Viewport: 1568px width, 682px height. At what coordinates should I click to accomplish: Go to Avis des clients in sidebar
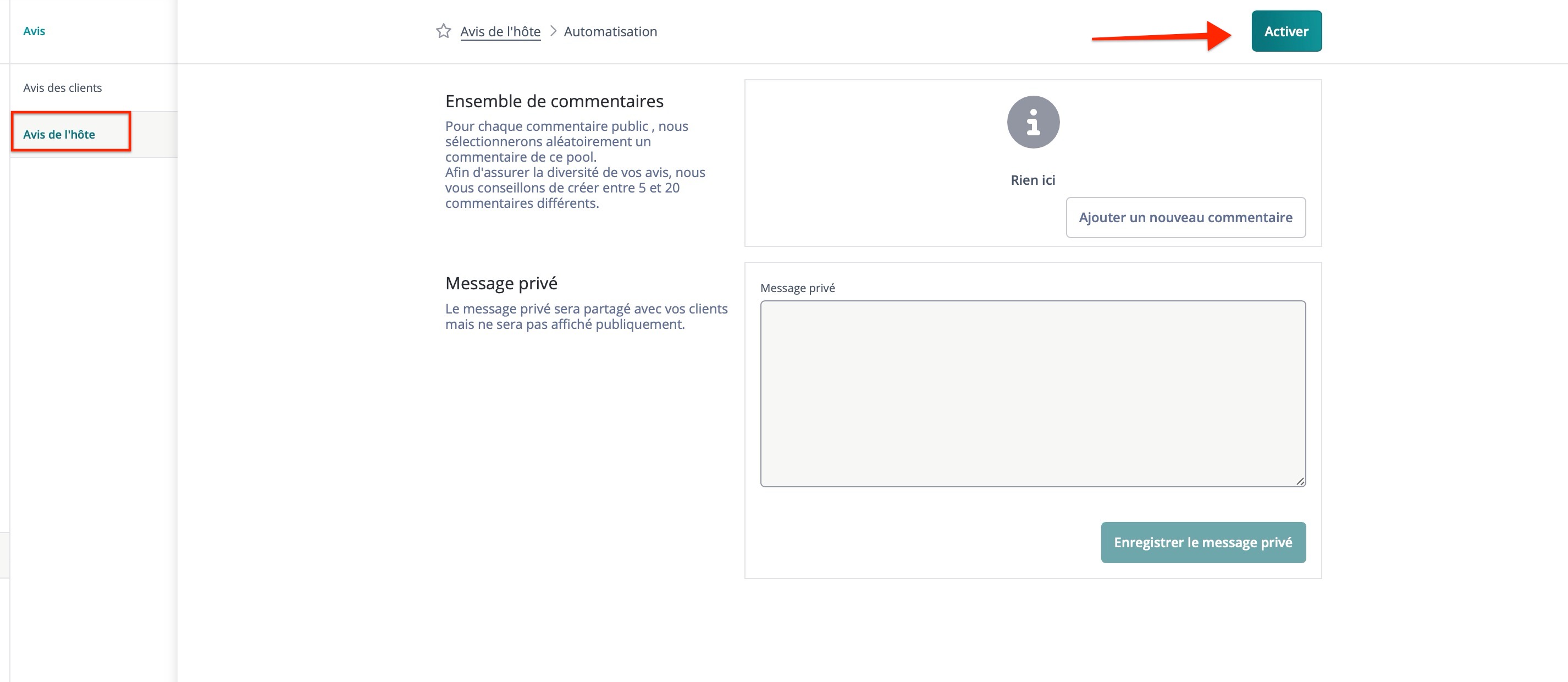pos(63,87)
